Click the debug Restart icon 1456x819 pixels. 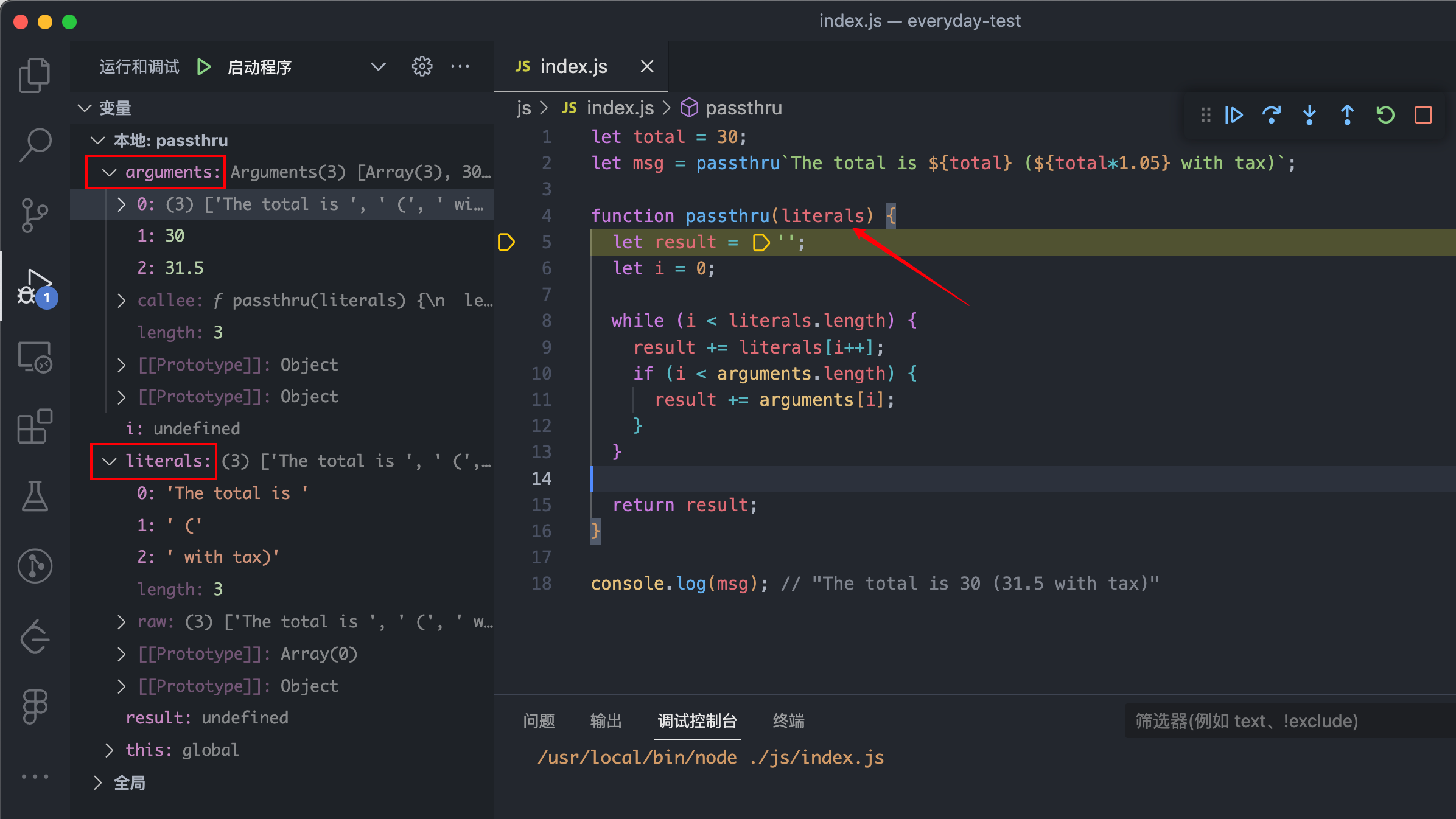click(1385, 115)
